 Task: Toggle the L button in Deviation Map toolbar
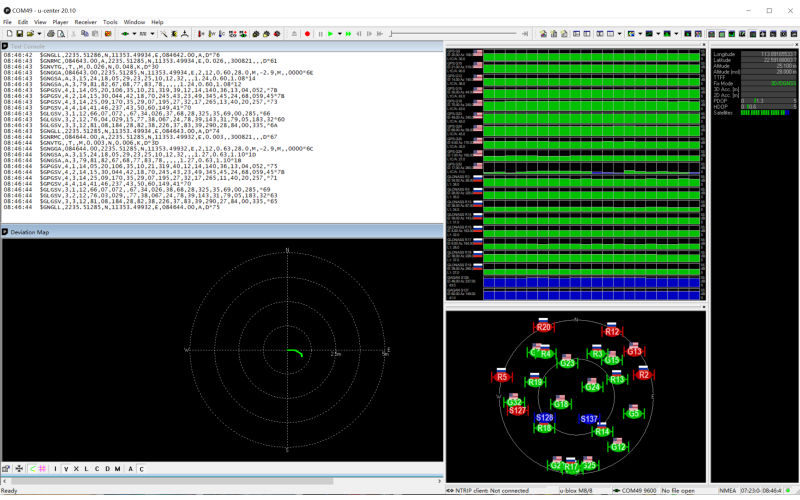tap(86, 468)
